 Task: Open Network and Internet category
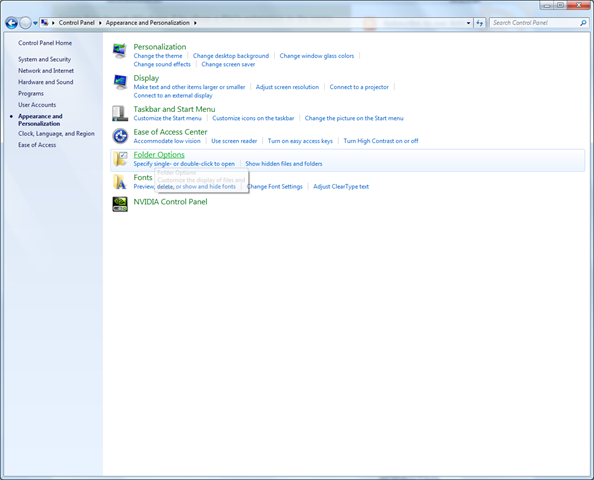(46, 70)
